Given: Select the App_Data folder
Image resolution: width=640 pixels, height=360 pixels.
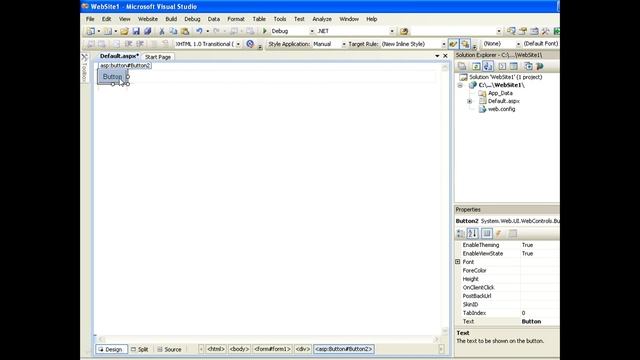Looking at the screenshot, I should (x=500, y=93).
